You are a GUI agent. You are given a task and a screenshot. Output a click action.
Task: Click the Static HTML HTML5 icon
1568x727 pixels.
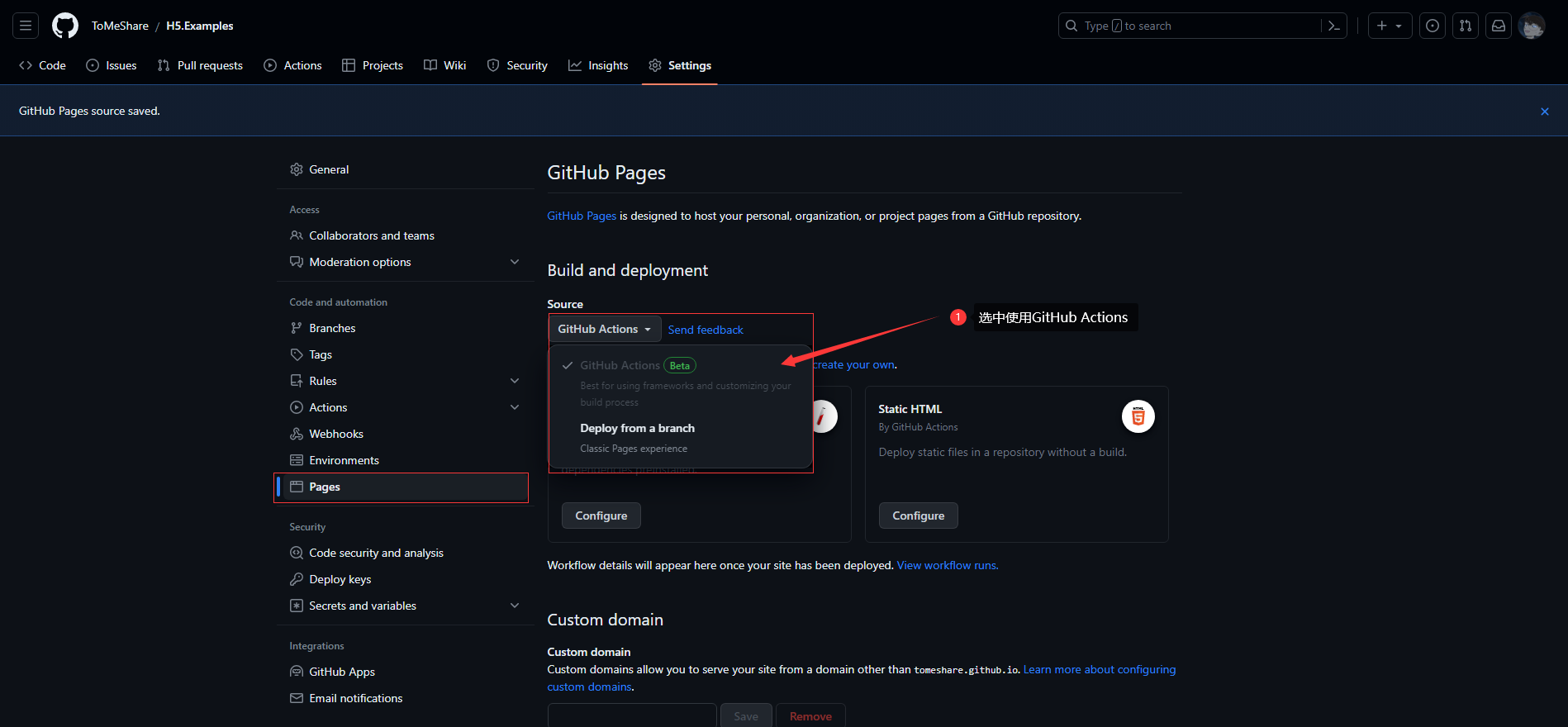(1138, 416)
